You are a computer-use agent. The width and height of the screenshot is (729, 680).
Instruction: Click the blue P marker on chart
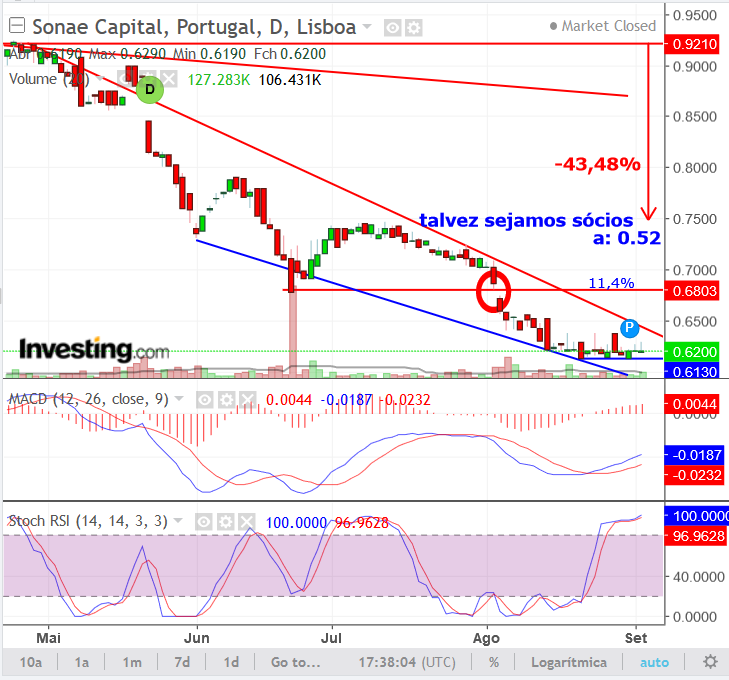tap(630, 329)
